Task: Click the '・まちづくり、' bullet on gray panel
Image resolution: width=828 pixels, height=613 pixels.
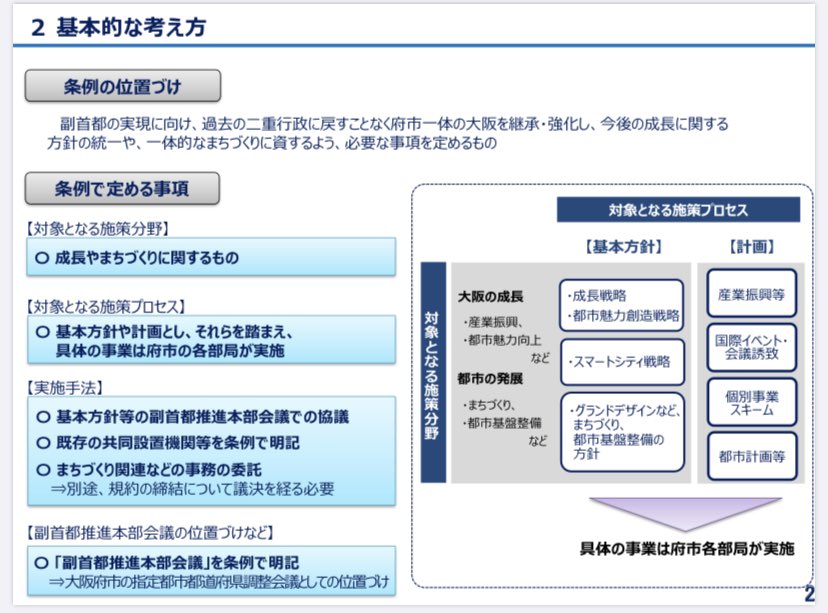Action: (x=490, y=405)
